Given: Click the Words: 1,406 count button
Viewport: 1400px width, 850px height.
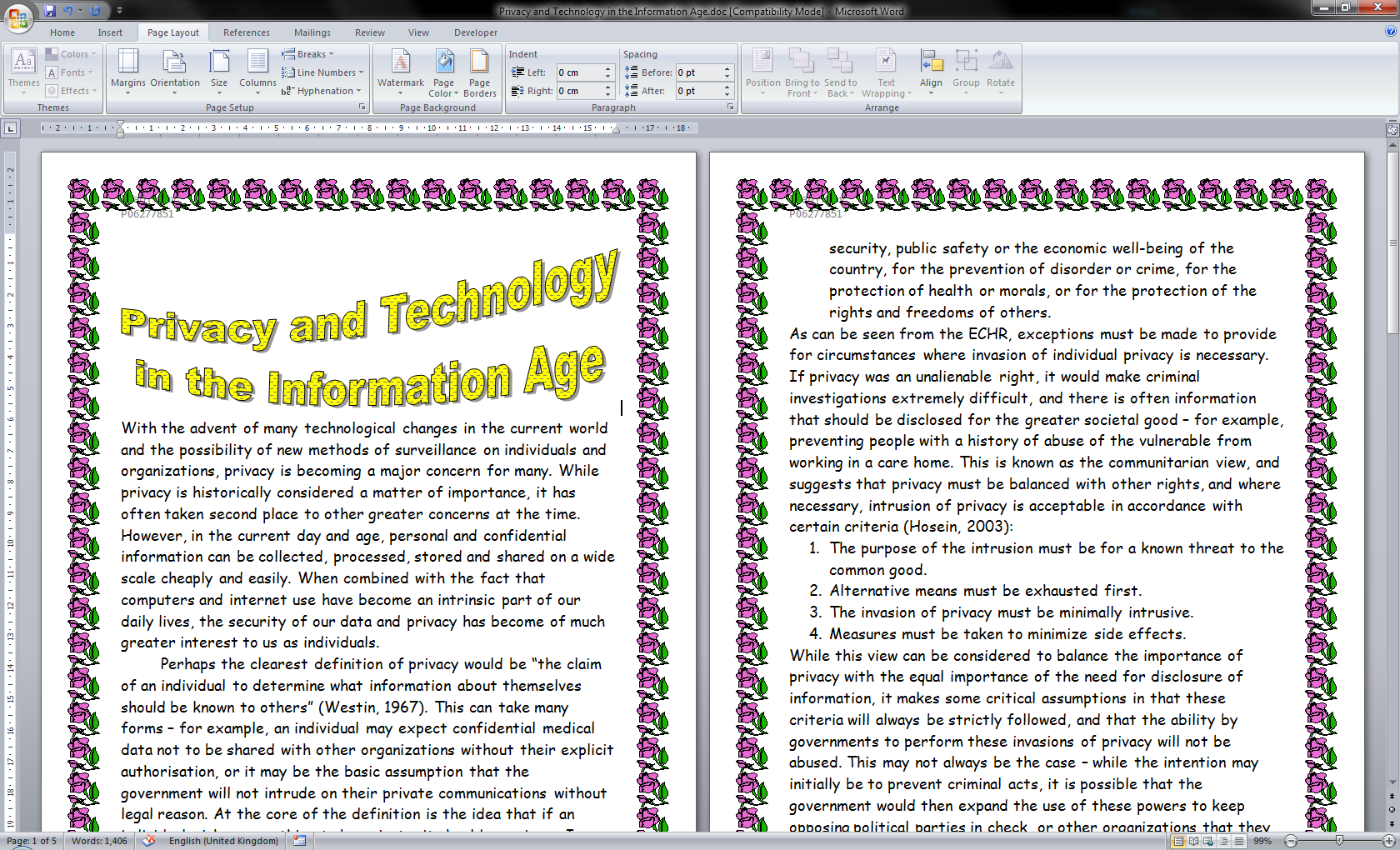Looking at the screenshot, I should [99, 841].
